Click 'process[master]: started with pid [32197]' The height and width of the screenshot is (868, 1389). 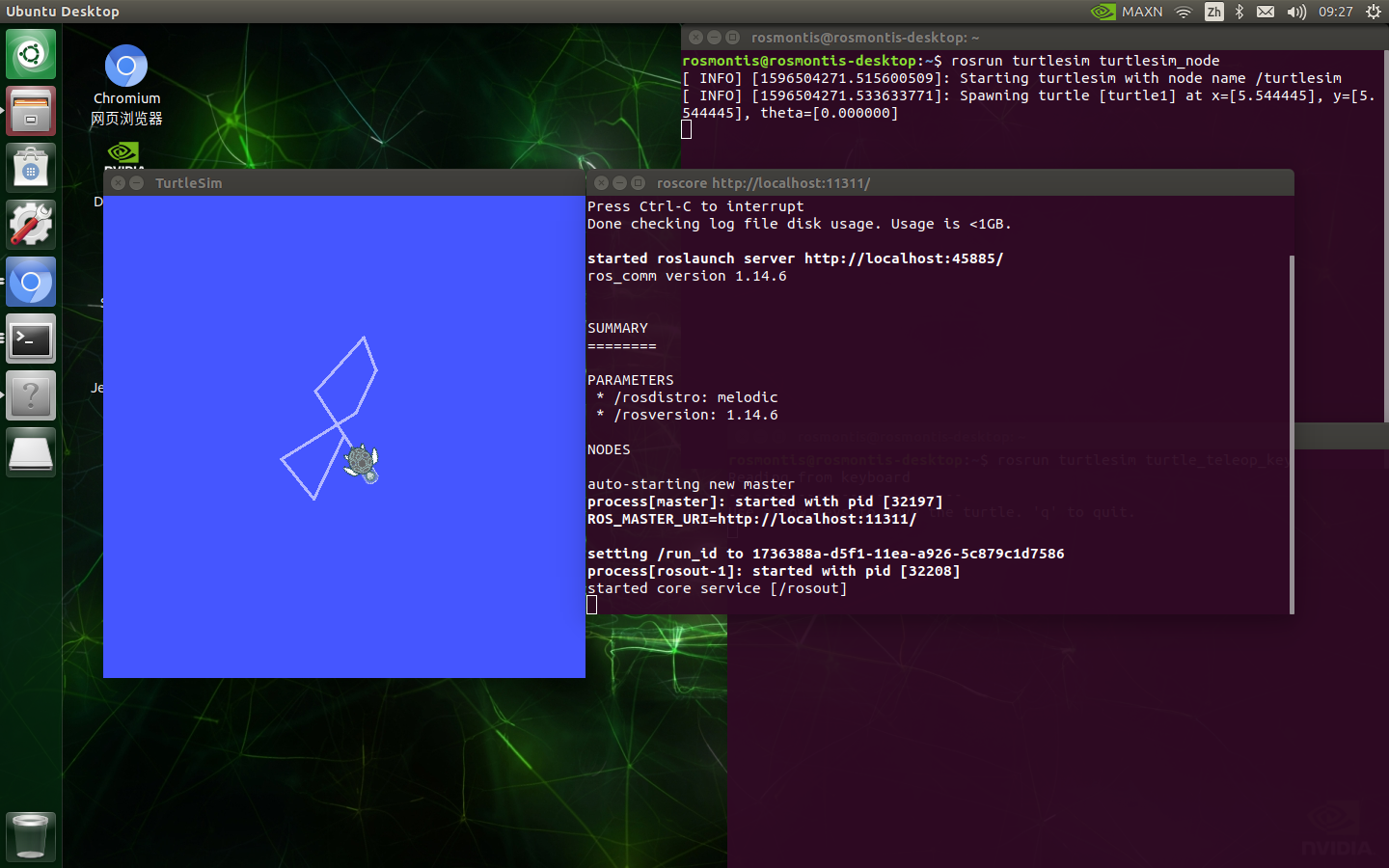[x=765, y=502]
